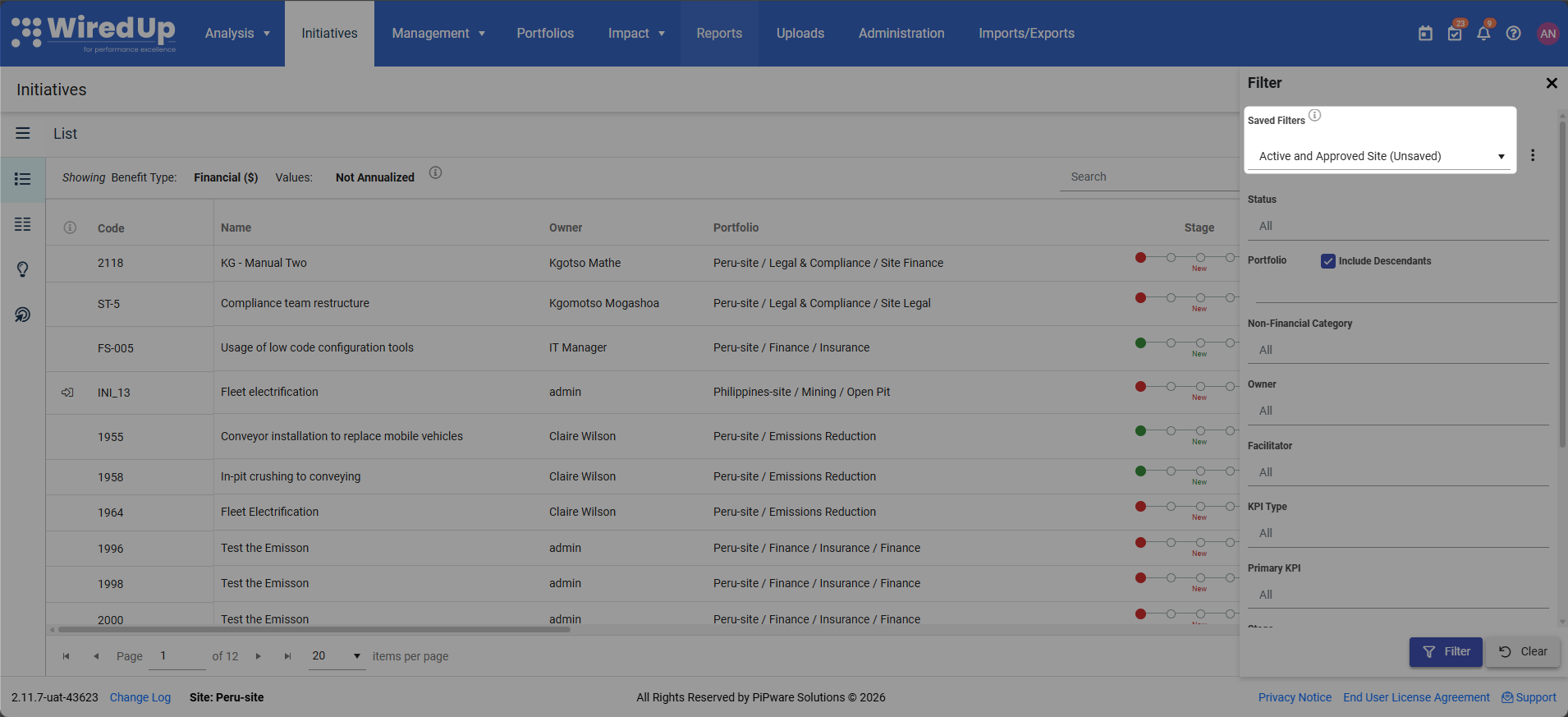Click the horizontal scrollbar under the table
Viewport: 1568px width, 717px height.
314,630
